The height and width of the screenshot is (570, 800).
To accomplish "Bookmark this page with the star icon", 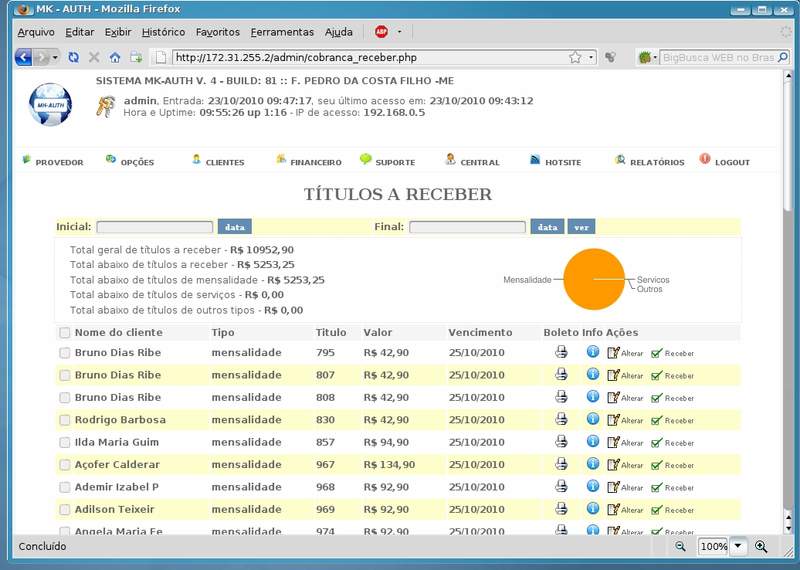I will click(x=575, y=57).
